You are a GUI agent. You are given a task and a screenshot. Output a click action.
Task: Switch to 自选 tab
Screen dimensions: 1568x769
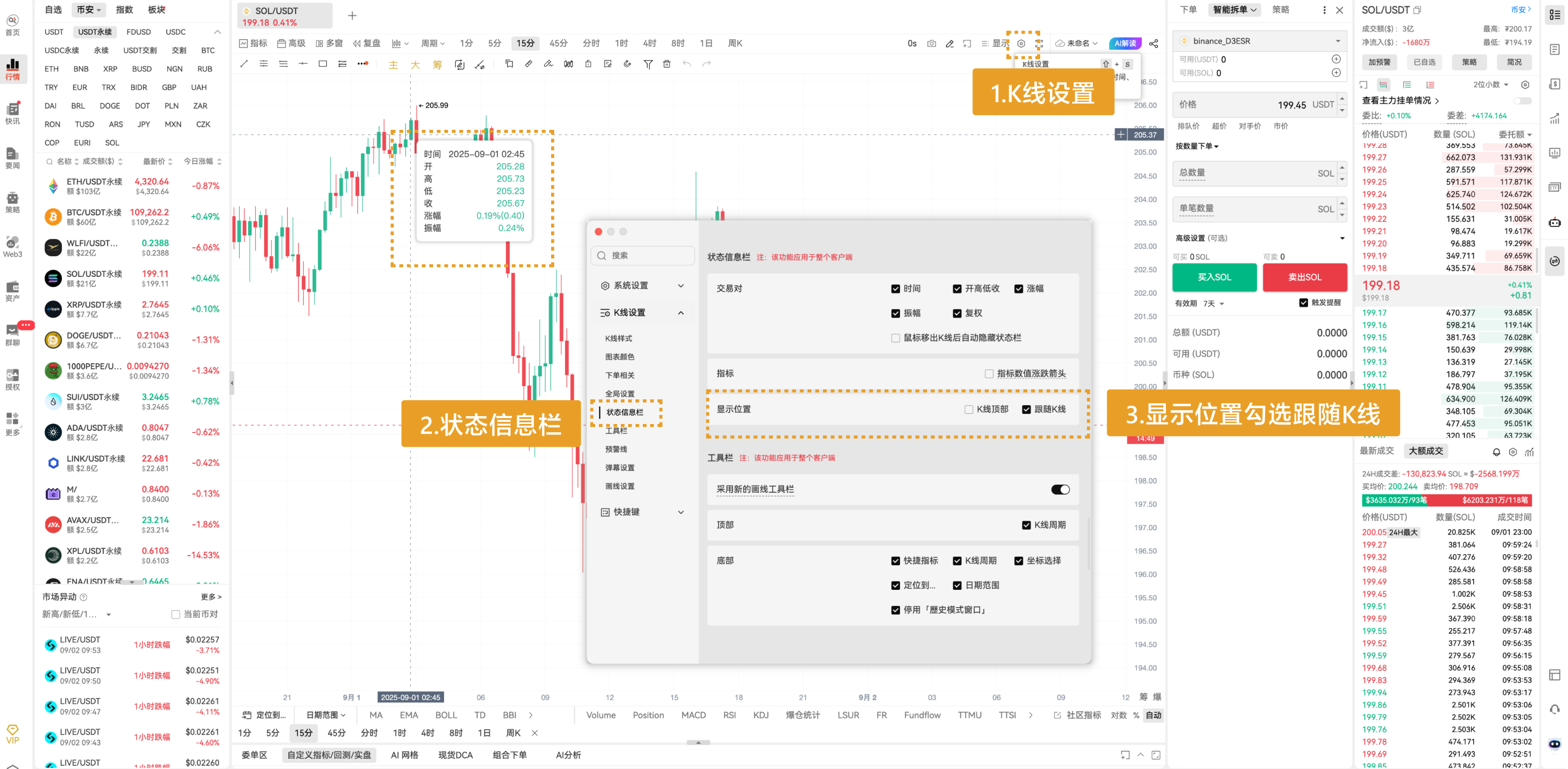(x=53, y=10)
